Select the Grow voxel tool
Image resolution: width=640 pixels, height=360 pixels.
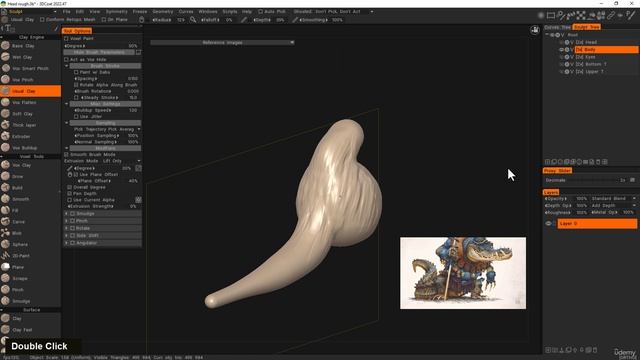(30, 176)
